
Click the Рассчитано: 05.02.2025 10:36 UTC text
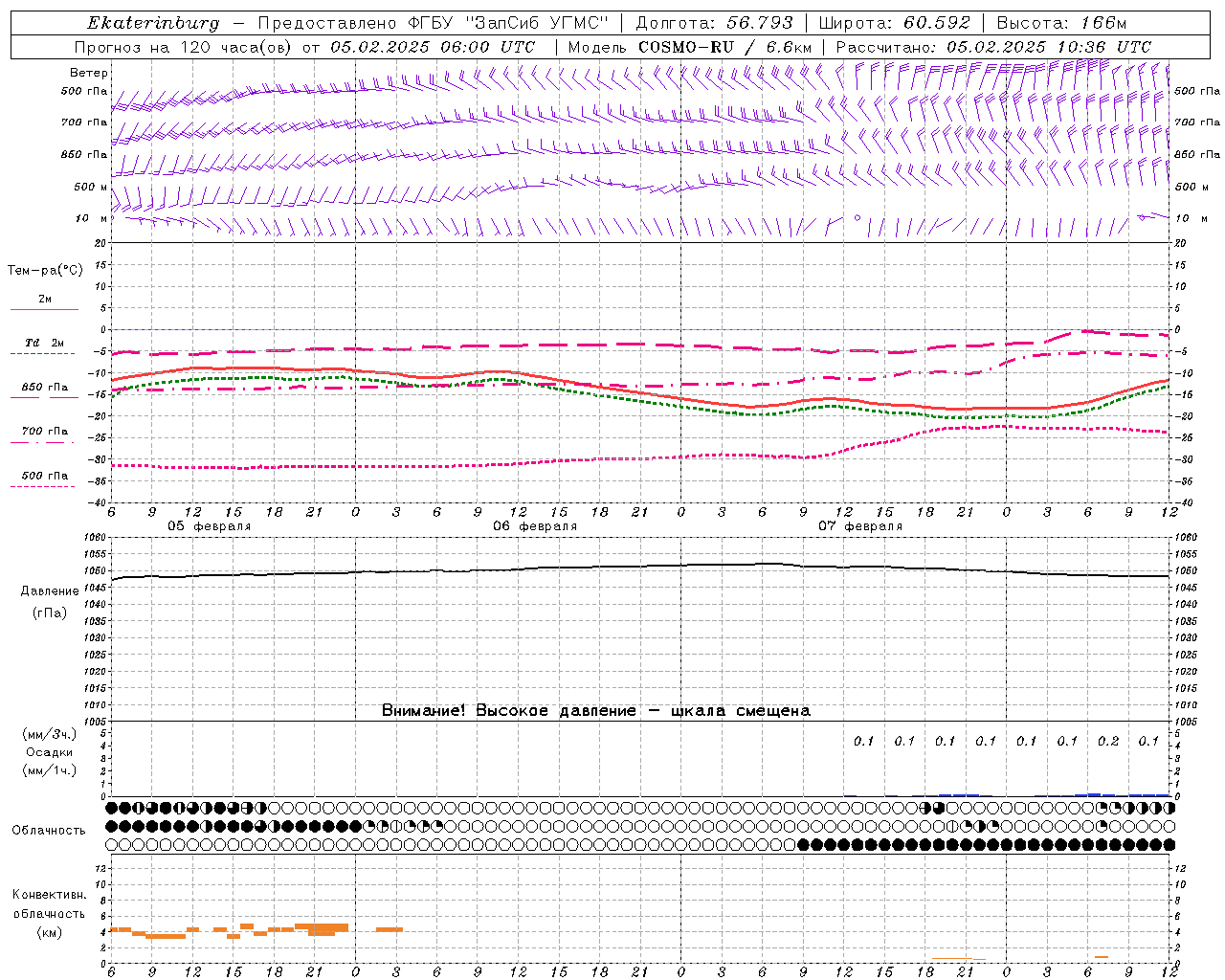[993, 47]
